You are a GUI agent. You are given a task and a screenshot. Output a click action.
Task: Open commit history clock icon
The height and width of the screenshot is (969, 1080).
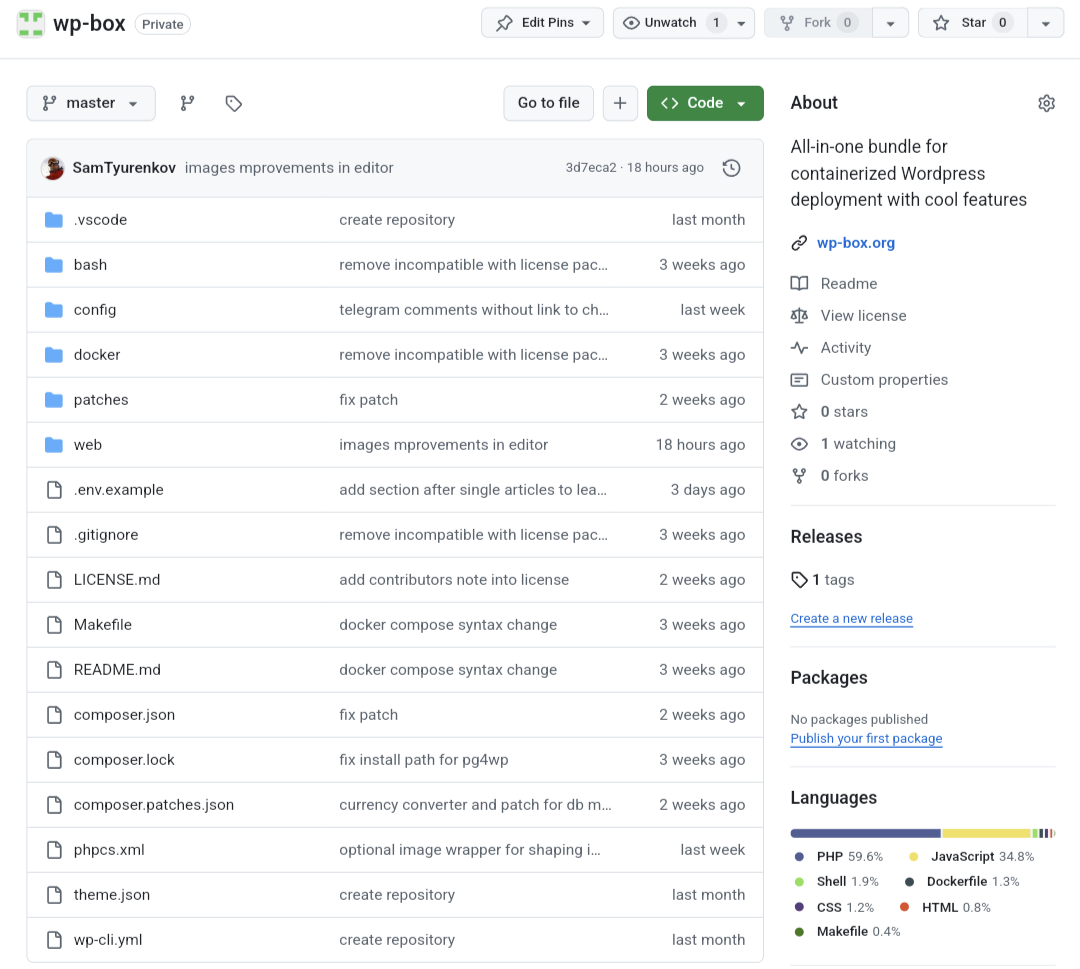(x=731, y=168)
